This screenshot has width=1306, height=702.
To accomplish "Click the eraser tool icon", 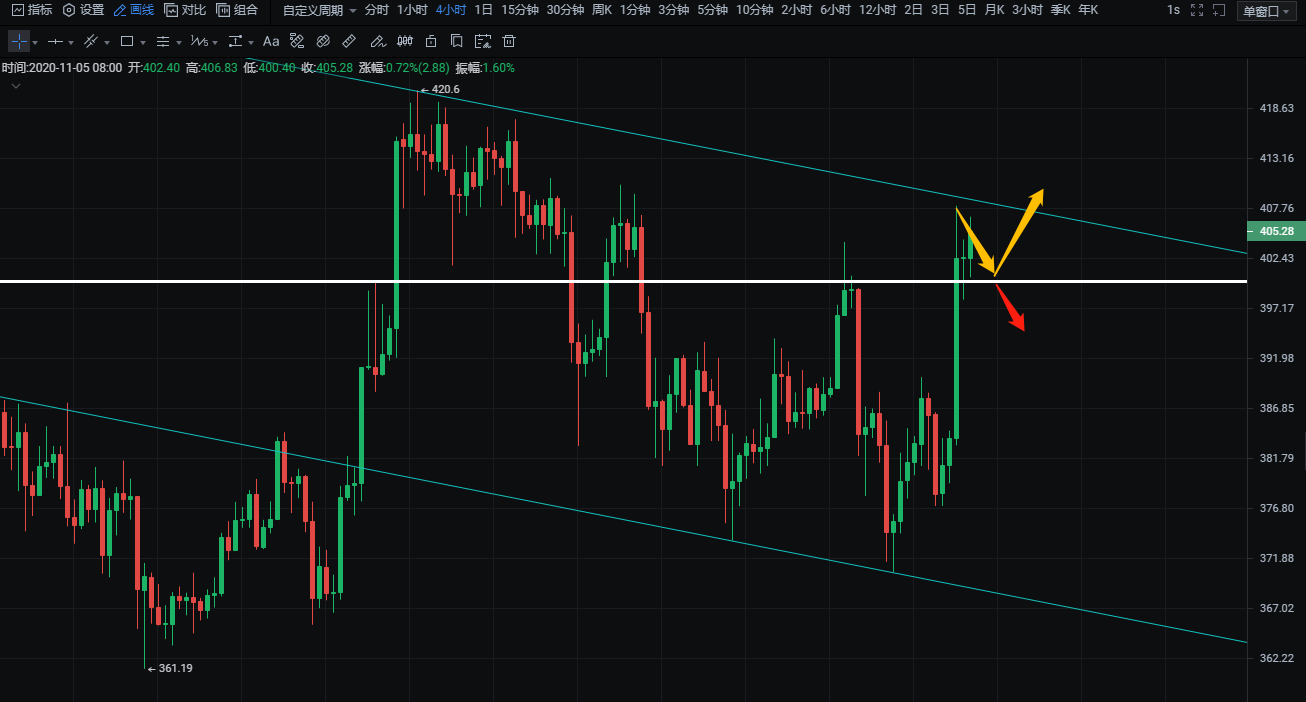I will pyautogui.click(x=323, y=42).
